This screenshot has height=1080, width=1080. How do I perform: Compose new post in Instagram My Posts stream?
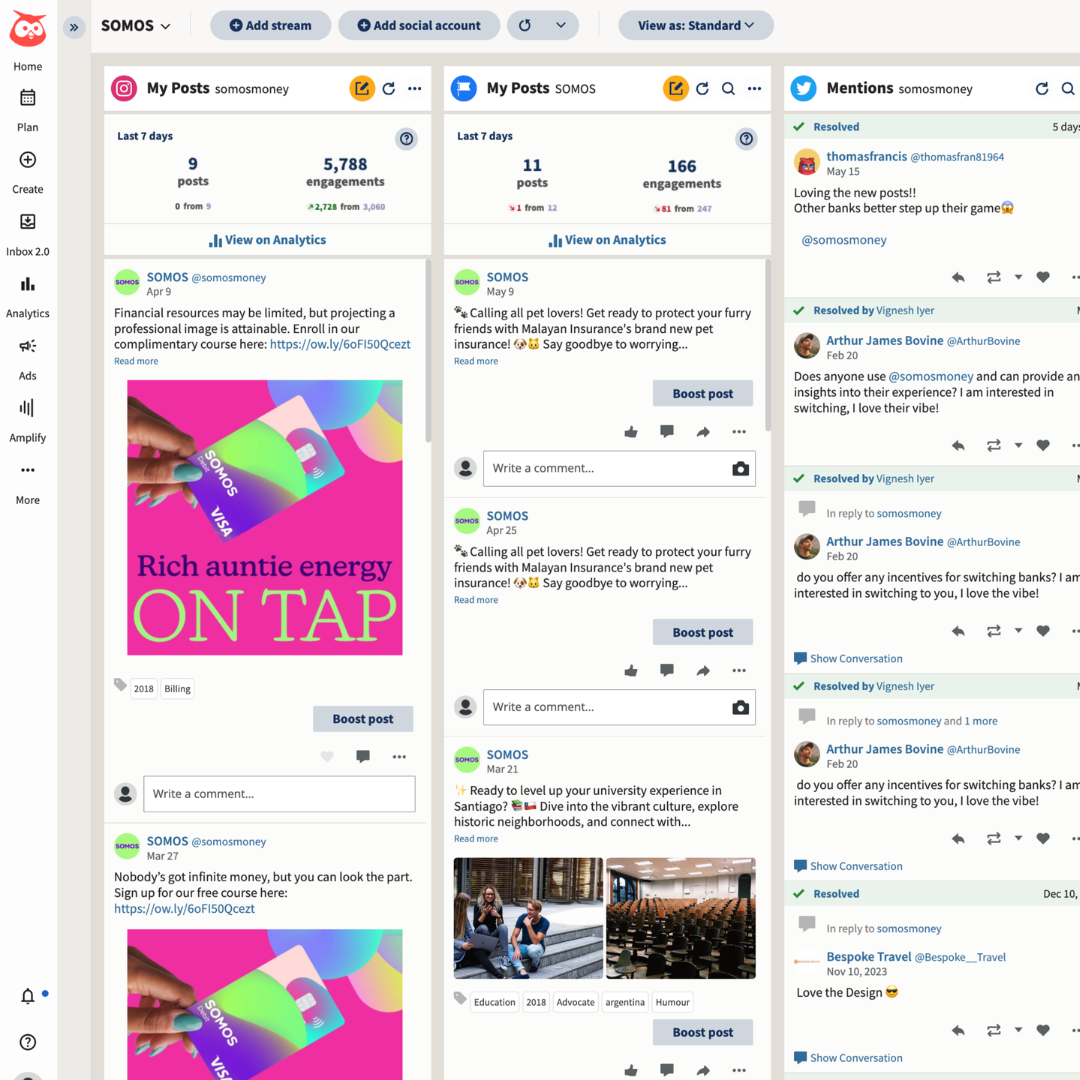(x=362, y=88)
